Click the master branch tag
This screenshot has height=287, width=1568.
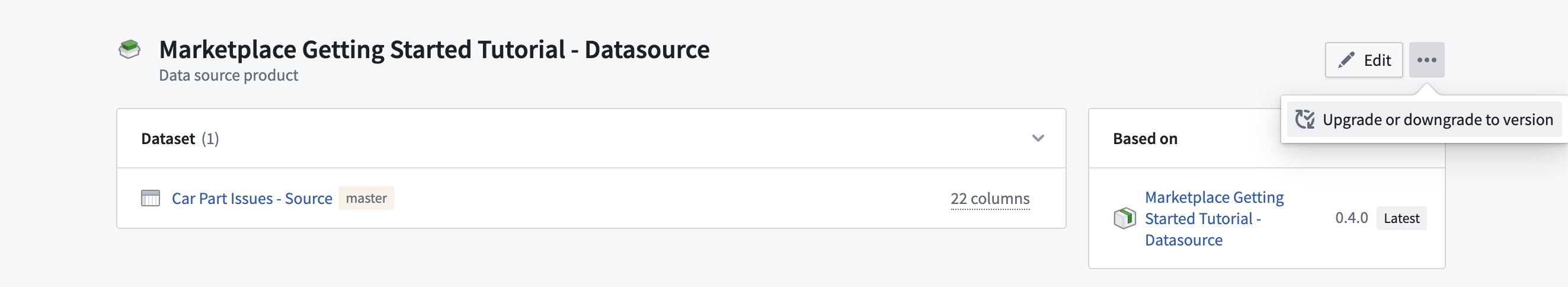pos(366,198)
